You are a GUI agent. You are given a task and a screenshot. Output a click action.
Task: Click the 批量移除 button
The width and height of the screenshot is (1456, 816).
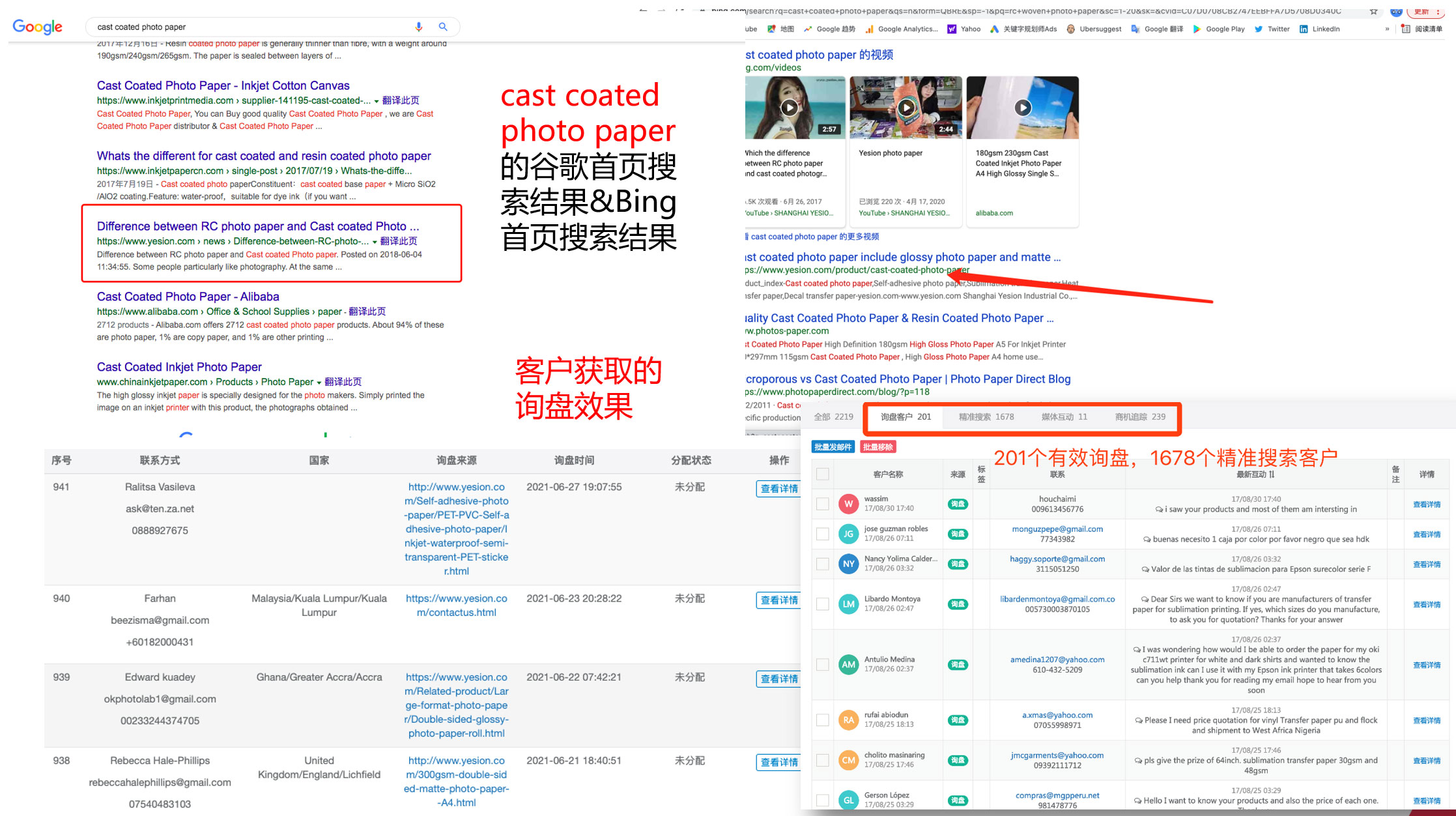pyautogui.click(x=878, y=447)
